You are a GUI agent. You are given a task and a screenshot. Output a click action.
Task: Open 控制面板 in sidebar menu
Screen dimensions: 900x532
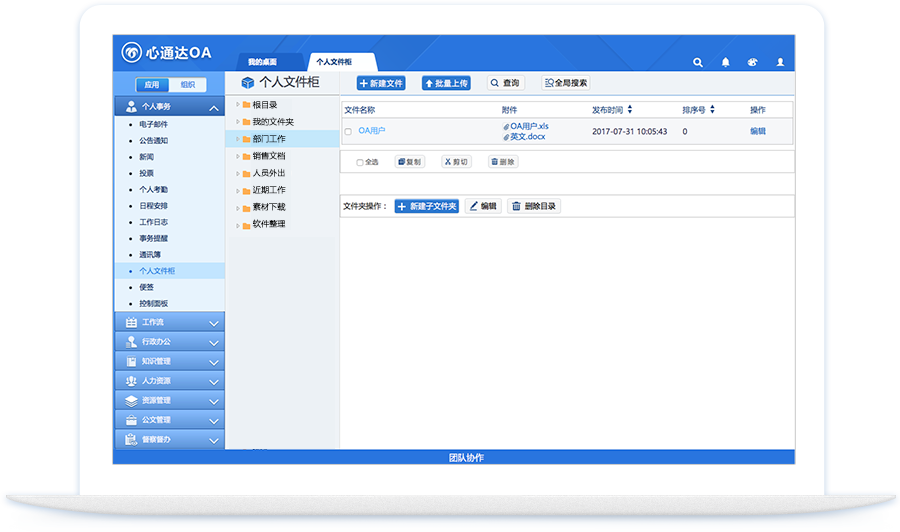154,304
